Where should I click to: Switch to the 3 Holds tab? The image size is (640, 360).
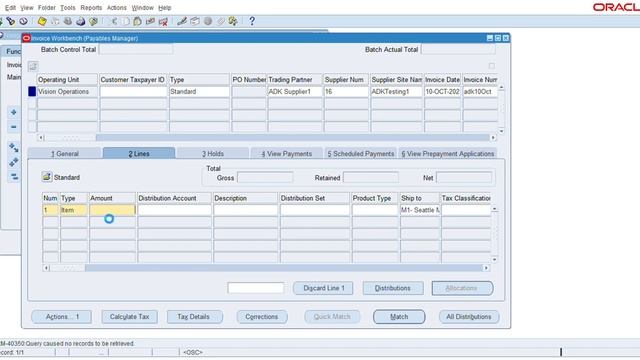point(213,153)
